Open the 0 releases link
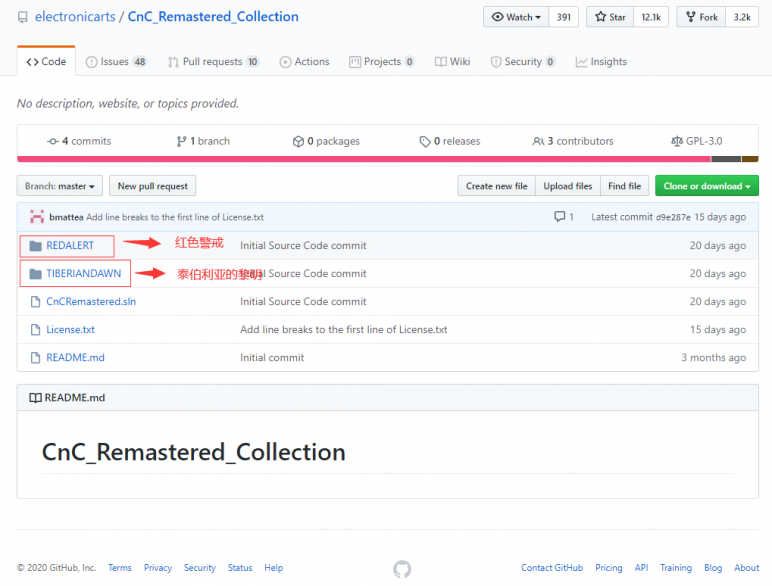 coord(450,141)
